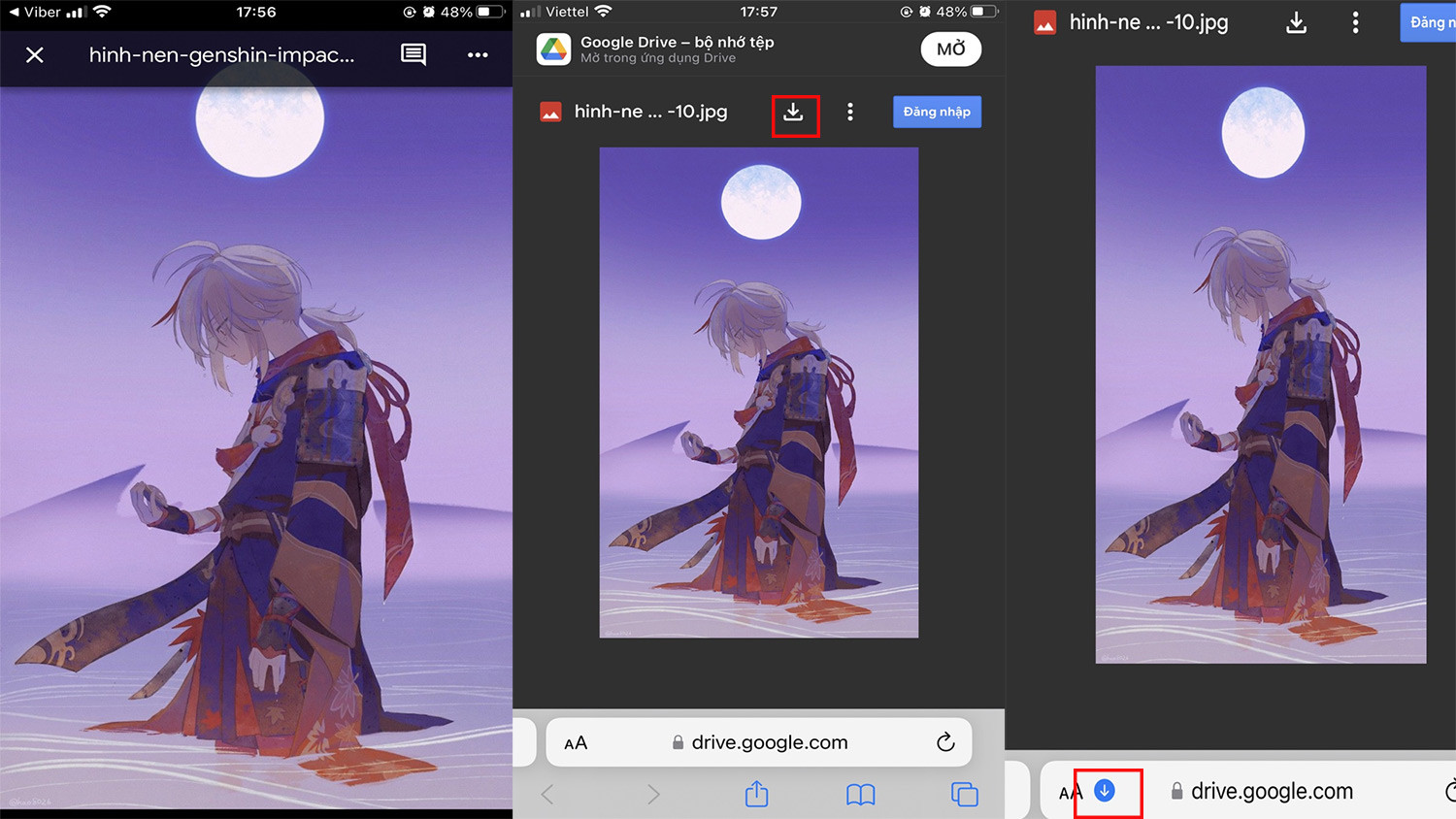The height and width of the screenshot is (819, 1456).
Task: Tap the battery indicator in middle status bar
Action: coord(984,12)
